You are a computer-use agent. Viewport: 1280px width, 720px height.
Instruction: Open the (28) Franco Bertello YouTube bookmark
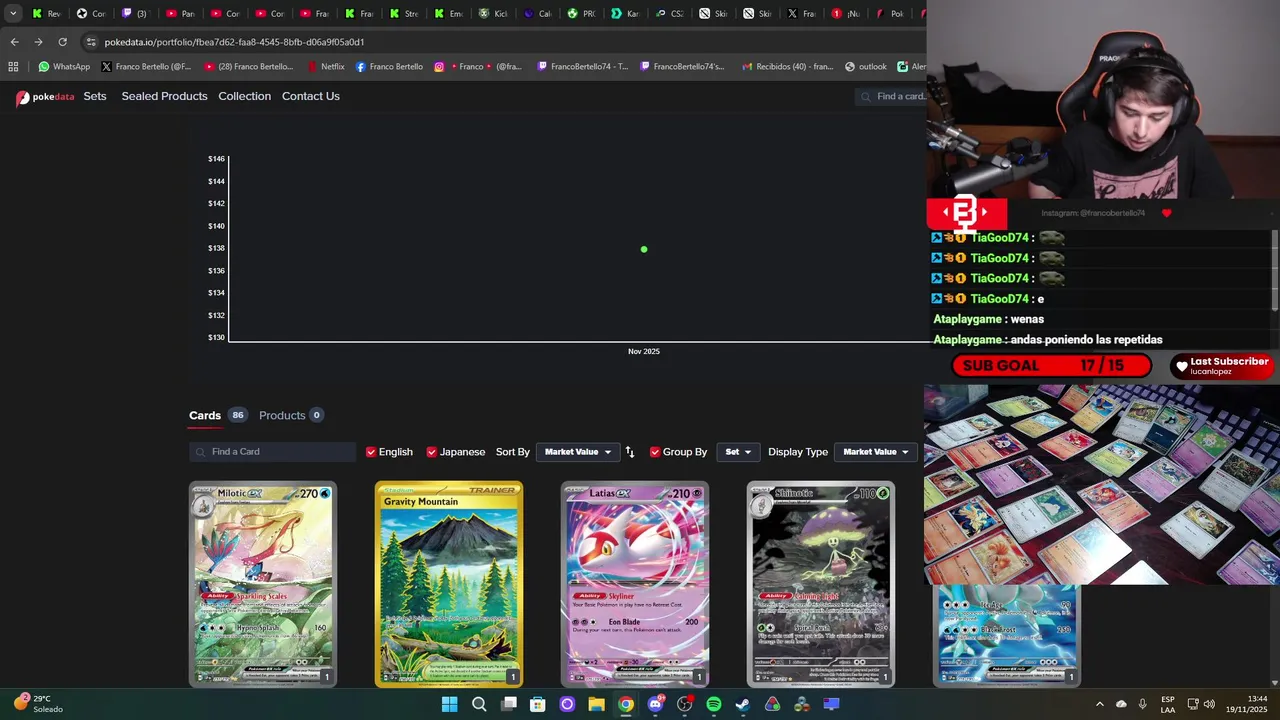(x=248, y=67)
